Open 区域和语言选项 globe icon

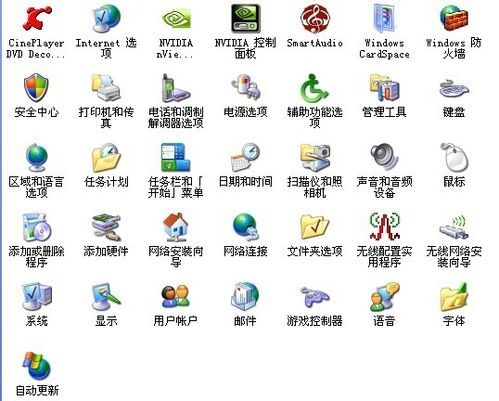coord(36,158)
